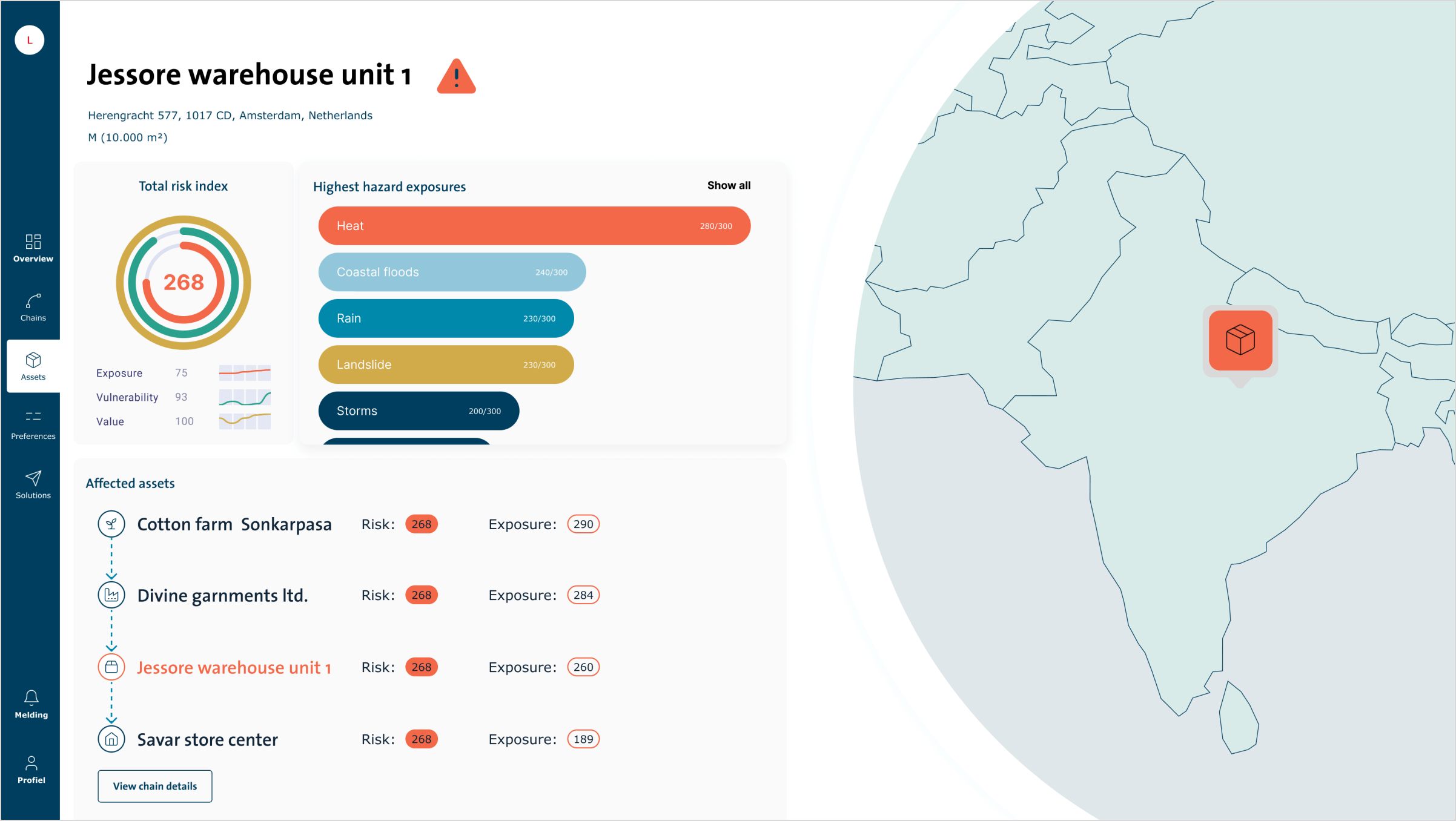This screenshot has height=821, width=1456.
Task: Open the Solutions paper plane icon
Action: click(33, 478)
